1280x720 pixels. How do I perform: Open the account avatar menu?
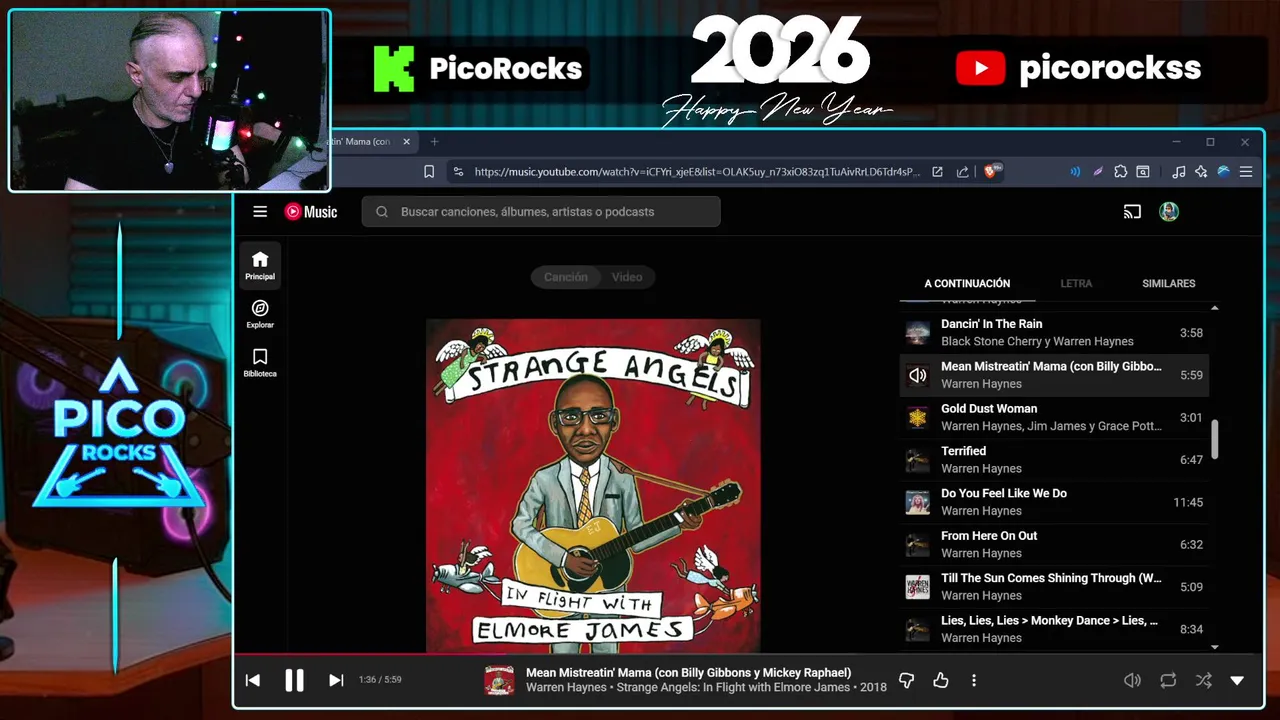coord(1169,212)
